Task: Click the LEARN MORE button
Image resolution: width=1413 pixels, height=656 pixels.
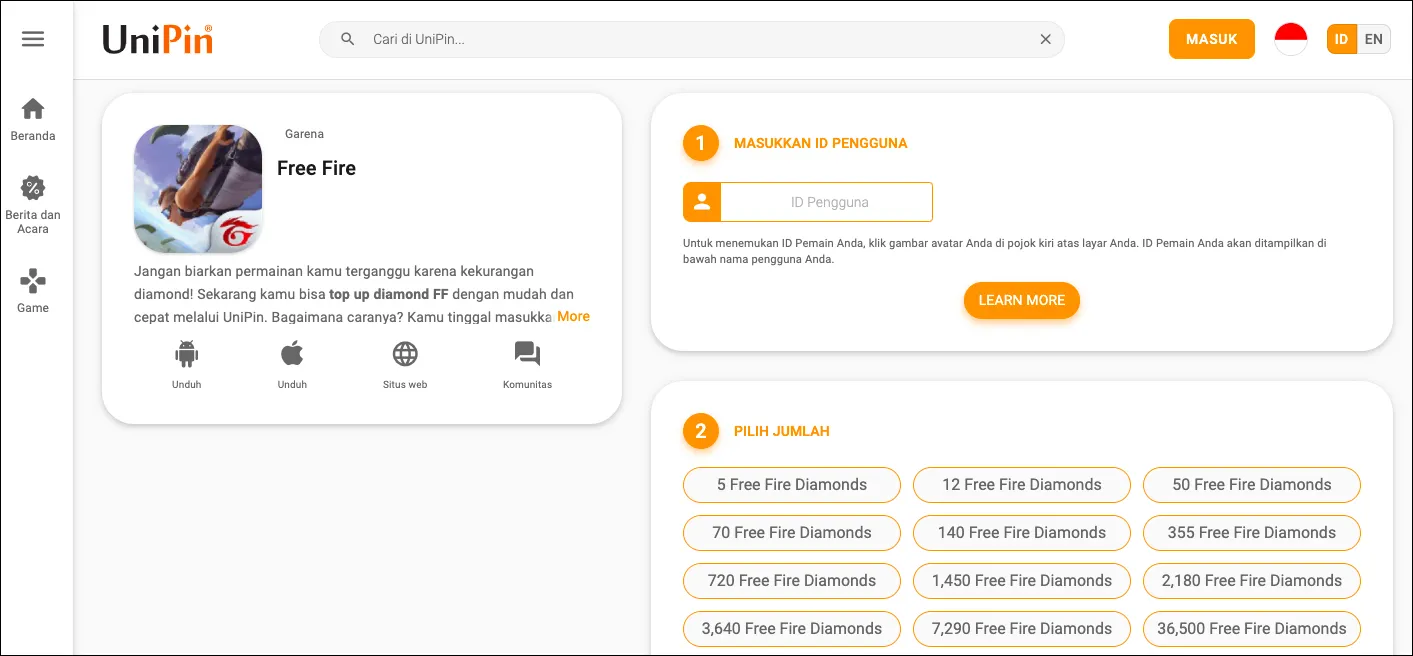Action: click(1021, 300)
